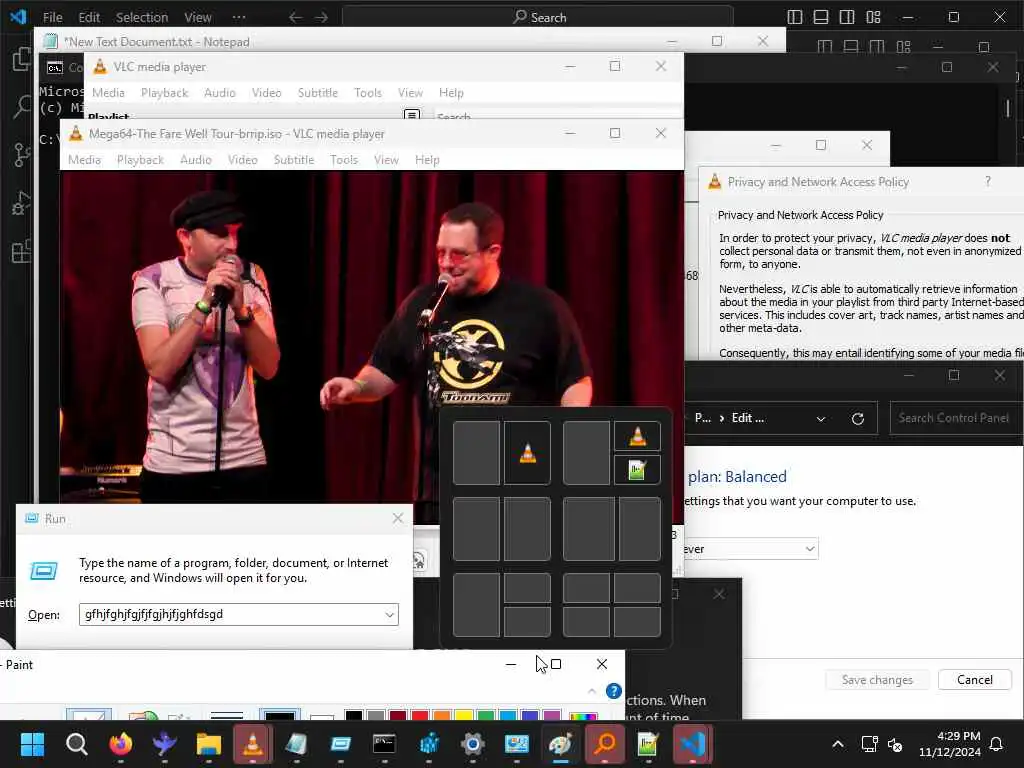Screen dimensions: 1024x768
Task: Maximize the Paint window
Action: coord(556,664)
